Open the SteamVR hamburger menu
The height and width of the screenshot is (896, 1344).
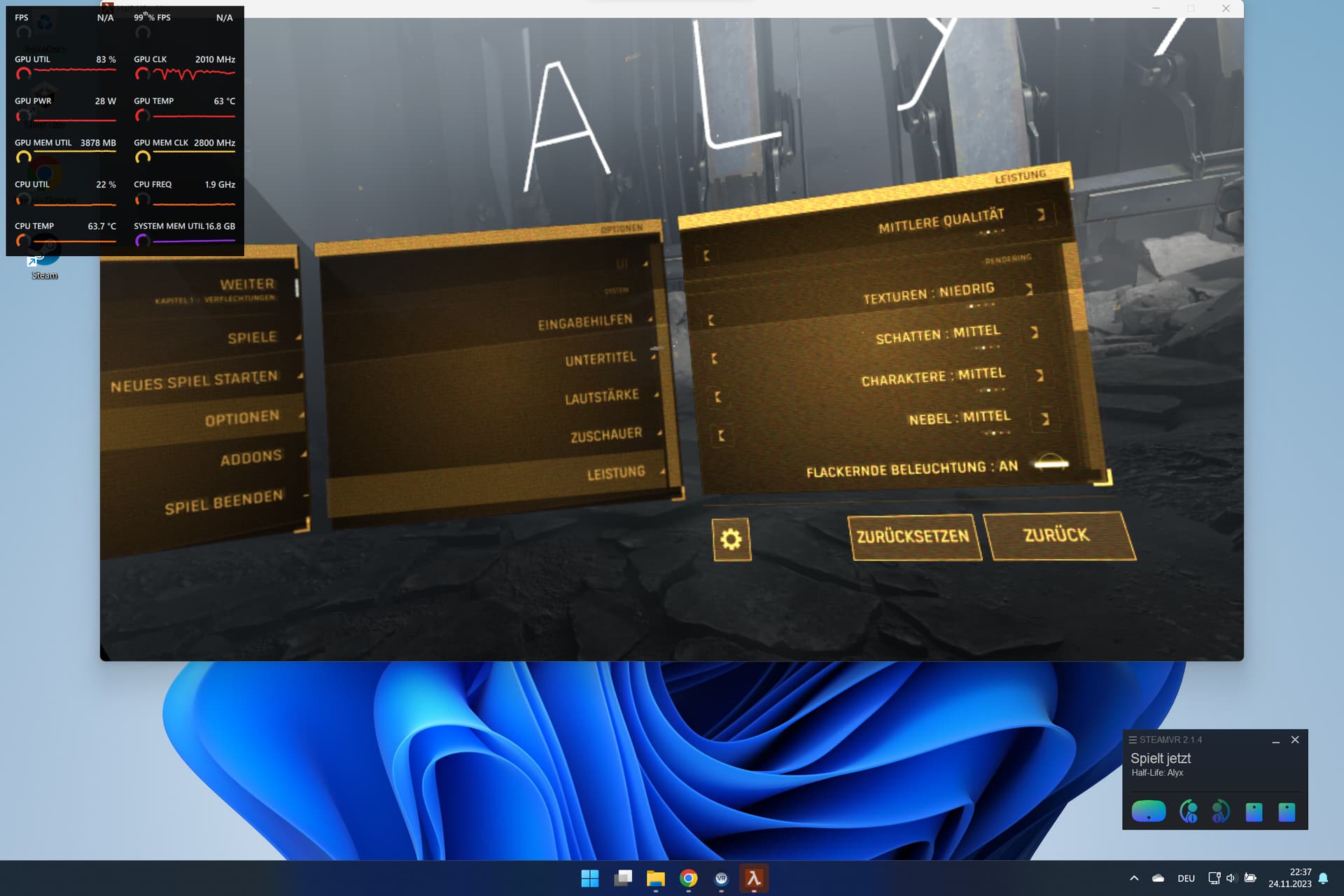1133,740
